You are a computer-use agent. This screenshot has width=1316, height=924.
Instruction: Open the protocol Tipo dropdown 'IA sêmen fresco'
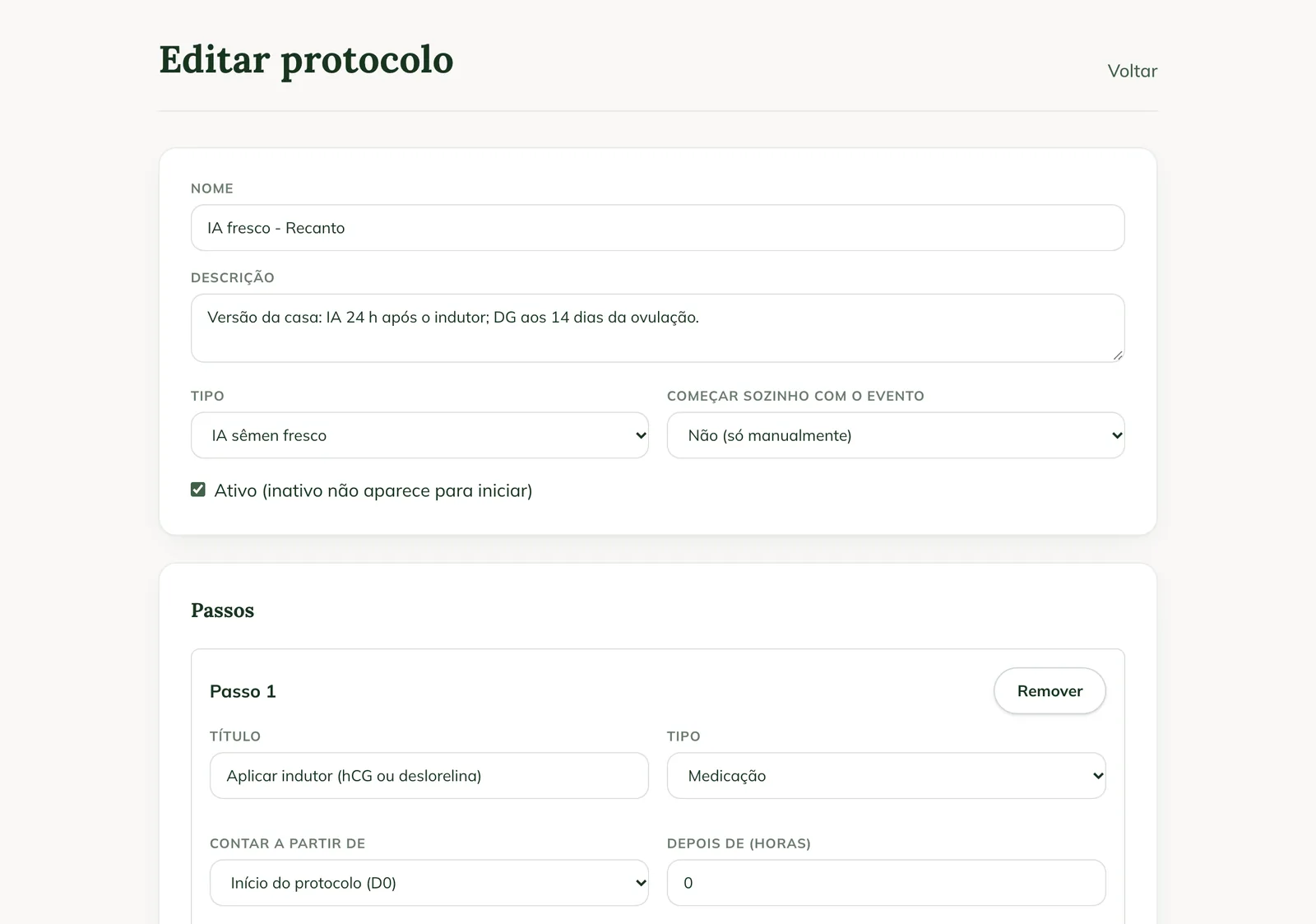pyautogui.click(x=419, y=435)
